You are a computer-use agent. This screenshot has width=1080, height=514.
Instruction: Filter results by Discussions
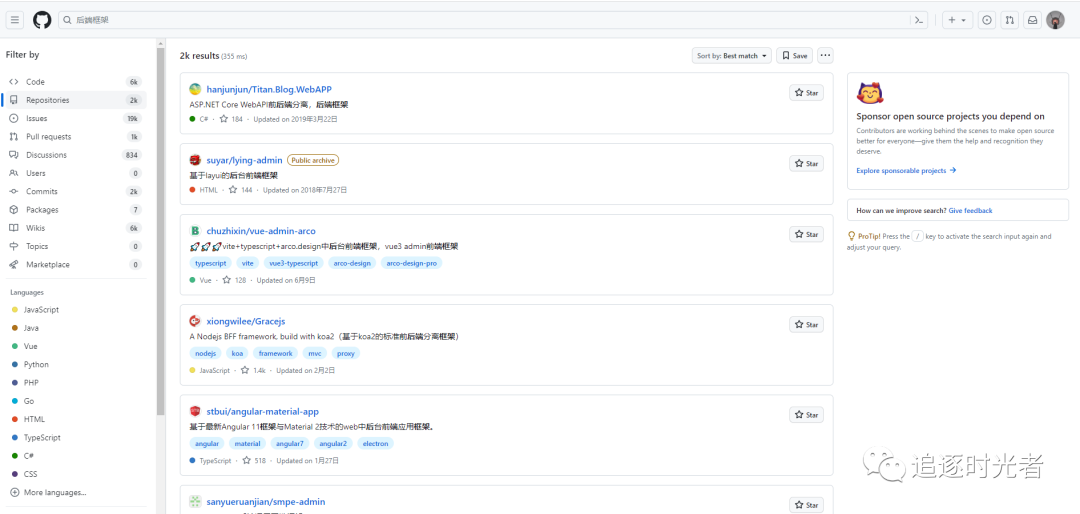76,155
